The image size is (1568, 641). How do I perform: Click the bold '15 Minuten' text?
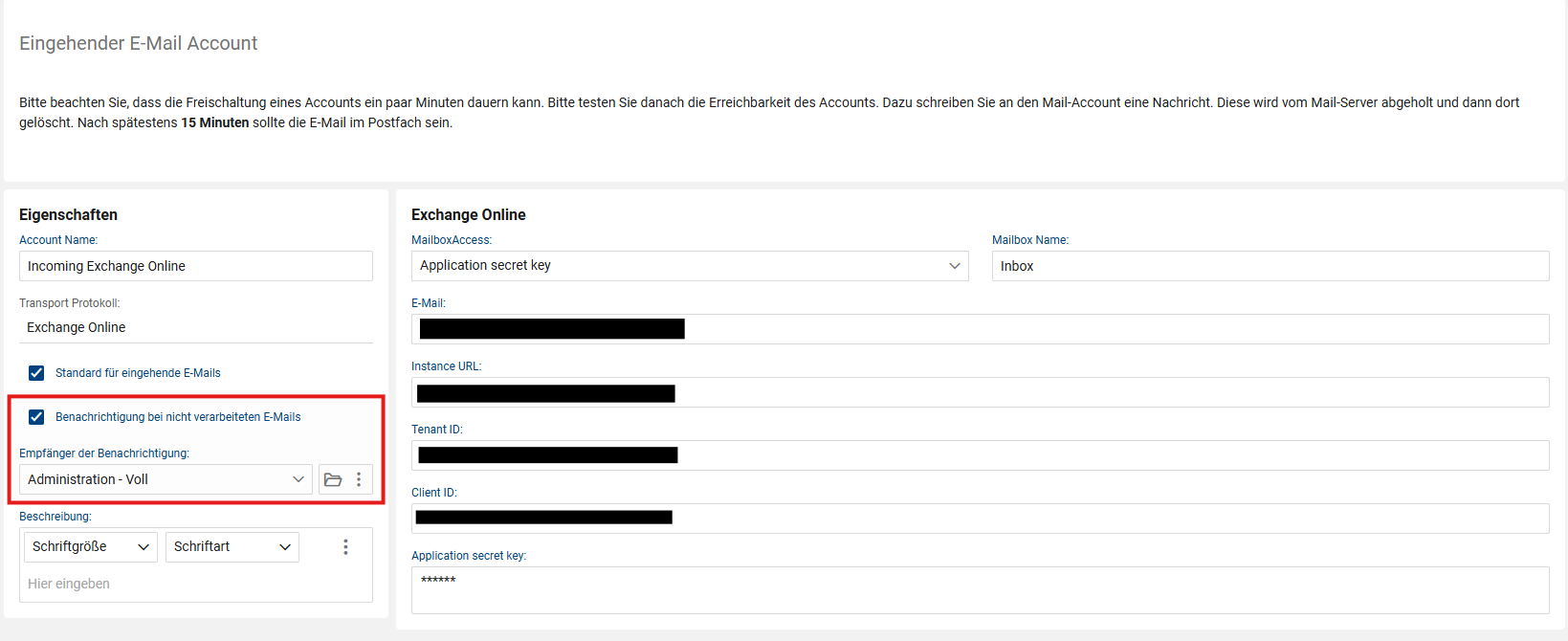(x=215, y=122)
